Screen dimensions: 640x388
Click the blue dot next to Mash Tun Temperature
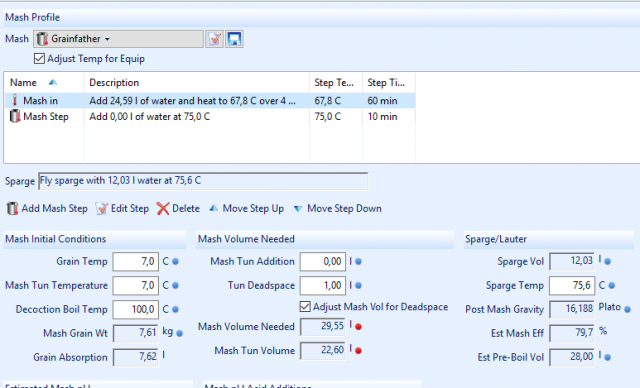tap(176, 286)
